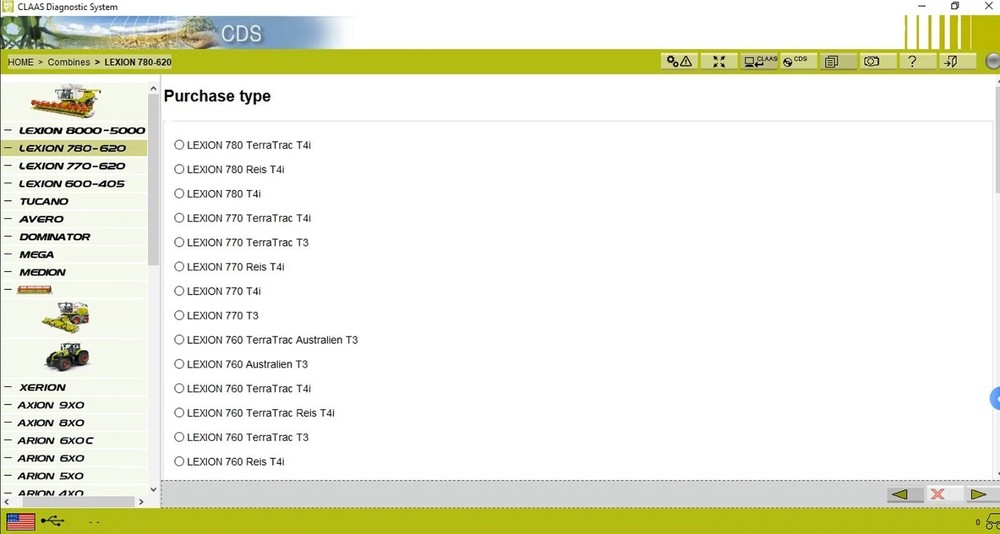Click the round grey status indicator
The height and width of the screenshot is (534, 1000).
[993, 61]
